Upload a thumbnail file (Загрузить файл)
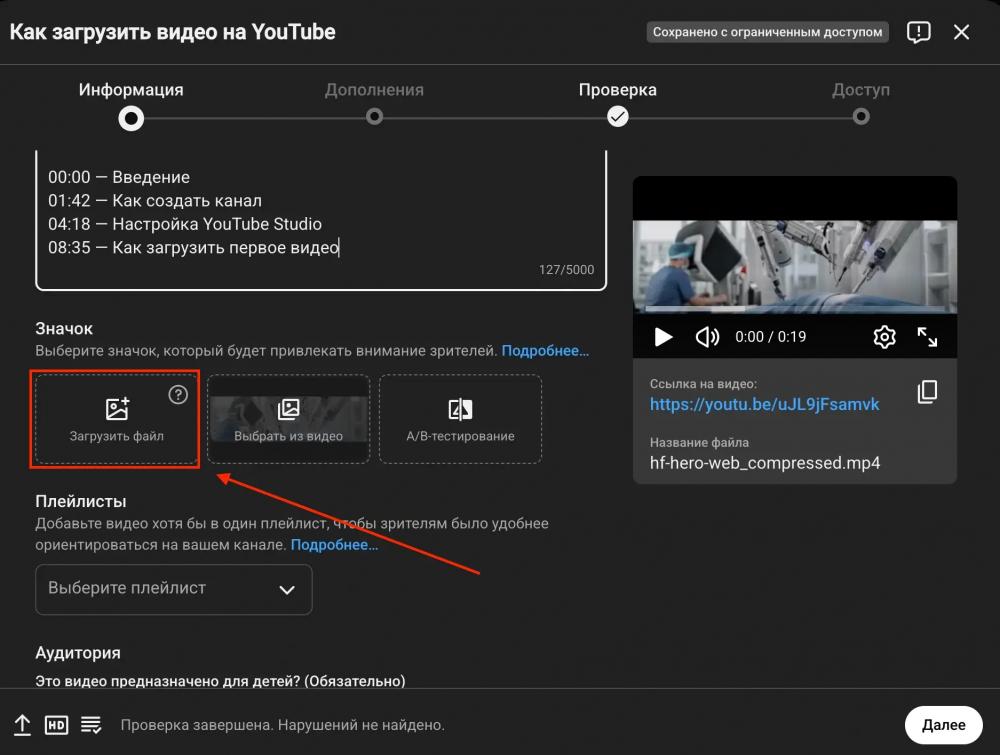The image size is (1000, 755). [116, 419]
